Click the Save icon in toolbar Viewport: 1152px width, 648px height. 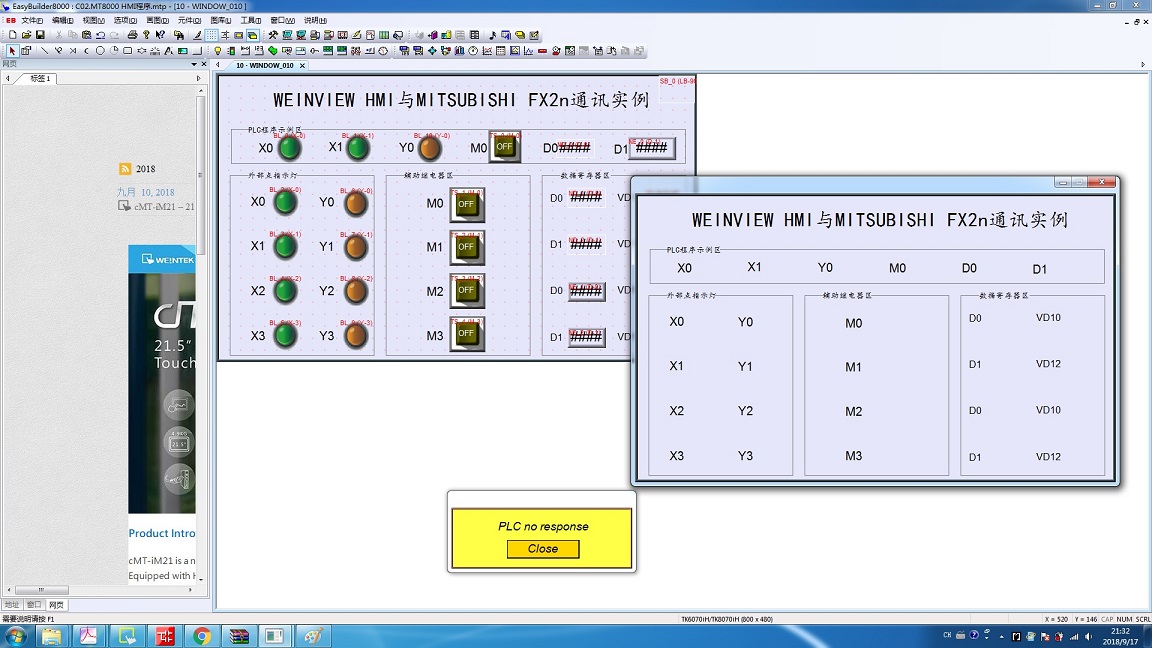pos(40,35)
